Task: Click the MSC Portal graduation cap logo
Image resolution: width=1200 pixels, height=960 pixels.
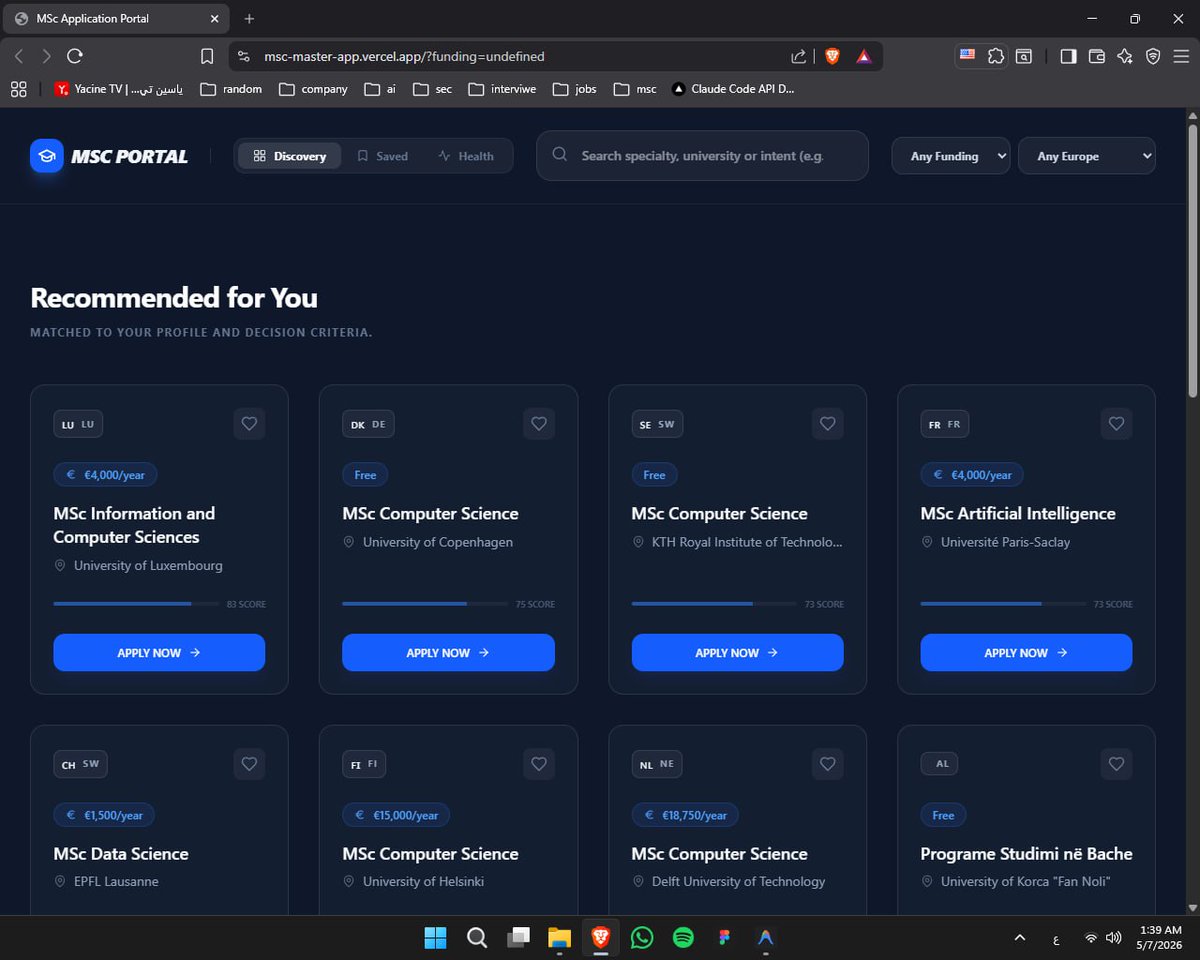Action: [x=47, y=156]
